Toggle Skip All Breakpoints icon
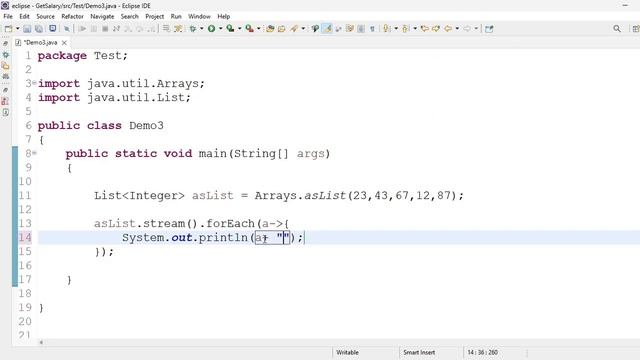The image size is (640, 360). coord(67,29)
